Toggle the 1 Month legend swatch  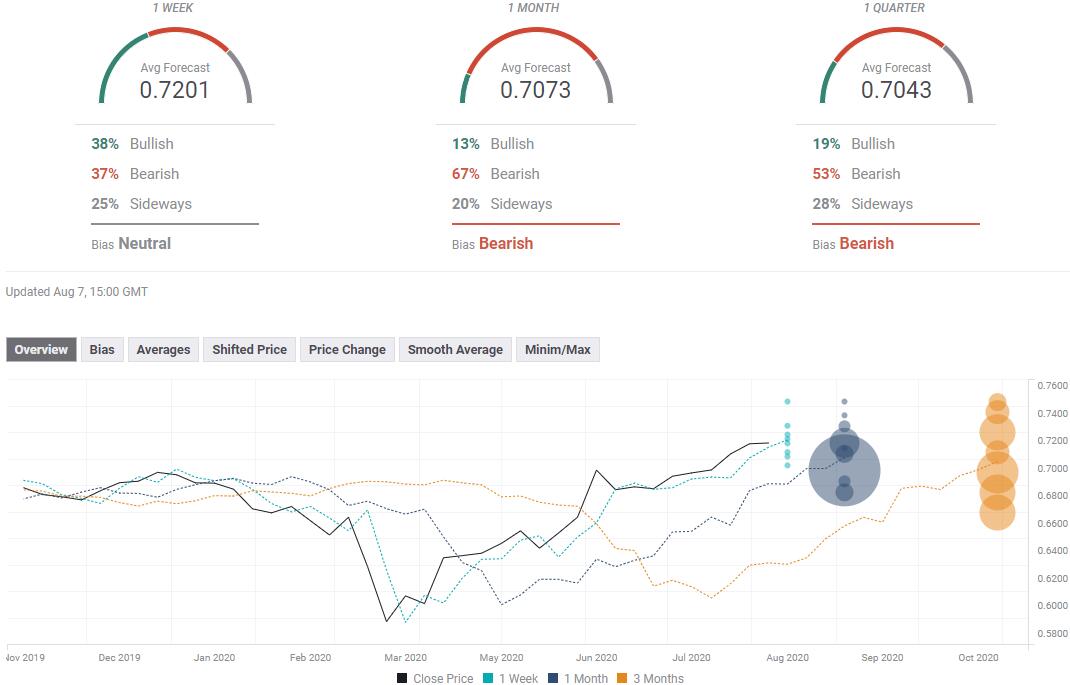(553, 678)
